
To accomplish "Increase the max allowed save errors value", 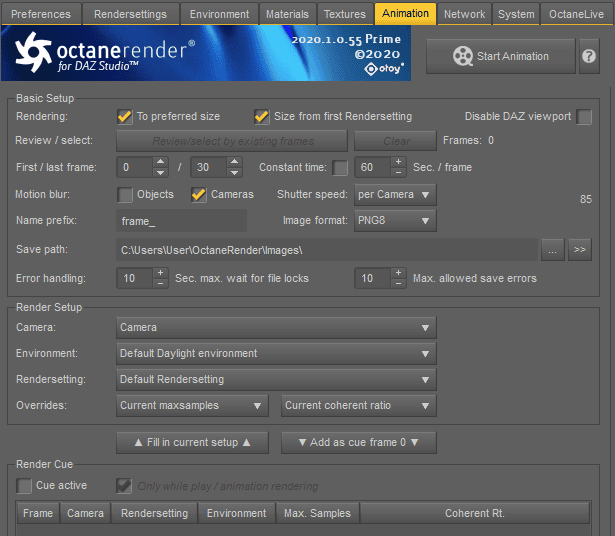I will (398, 273).
